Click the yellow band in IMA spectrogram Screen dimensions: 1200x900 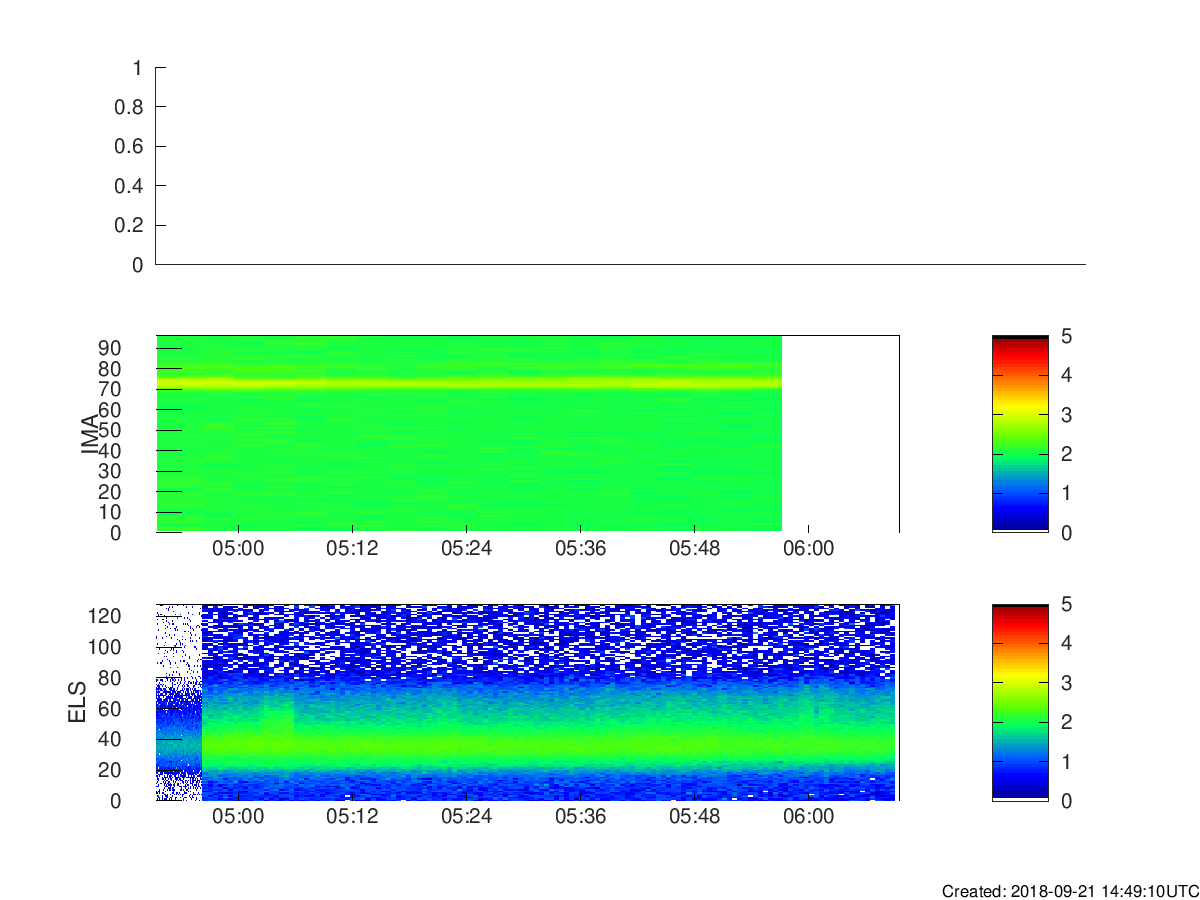tap(469, 383)
